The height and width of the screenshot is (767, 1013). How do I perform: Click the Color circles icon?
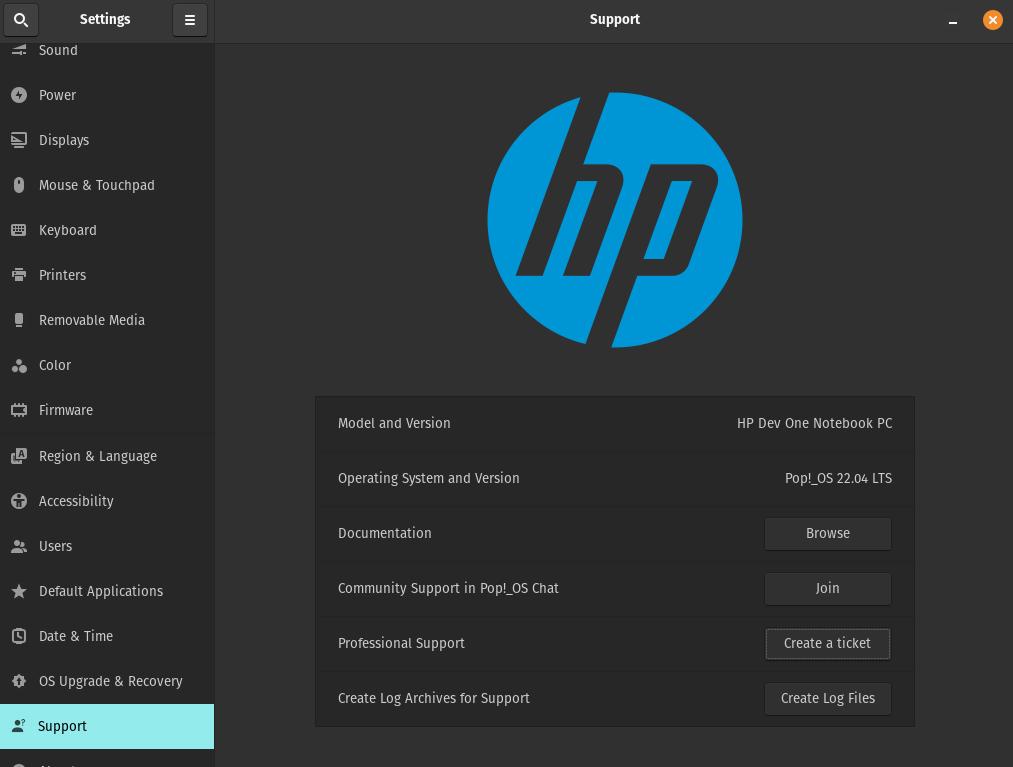(19, 366)
